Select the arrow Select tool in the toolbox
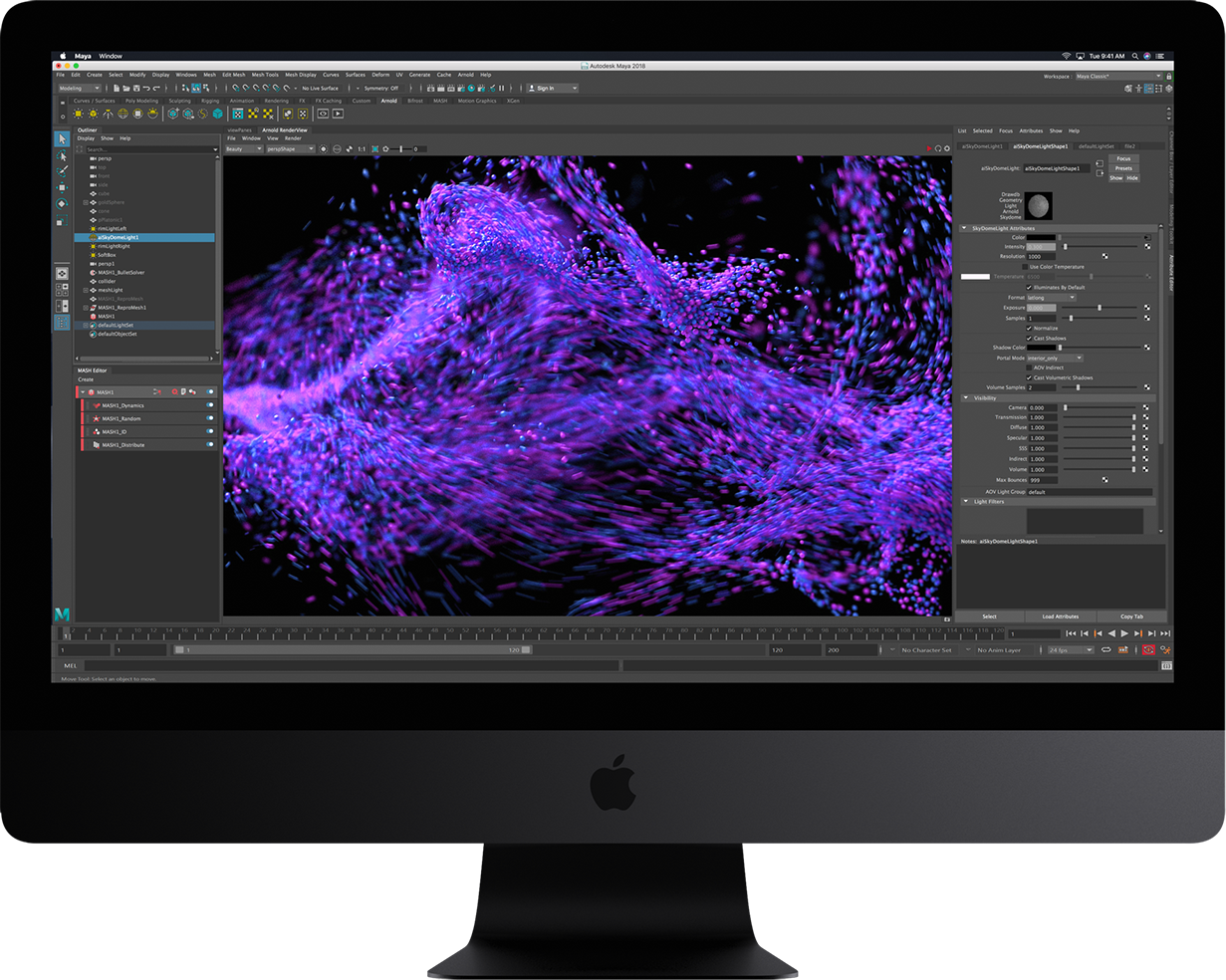 [x=62, y=139]
